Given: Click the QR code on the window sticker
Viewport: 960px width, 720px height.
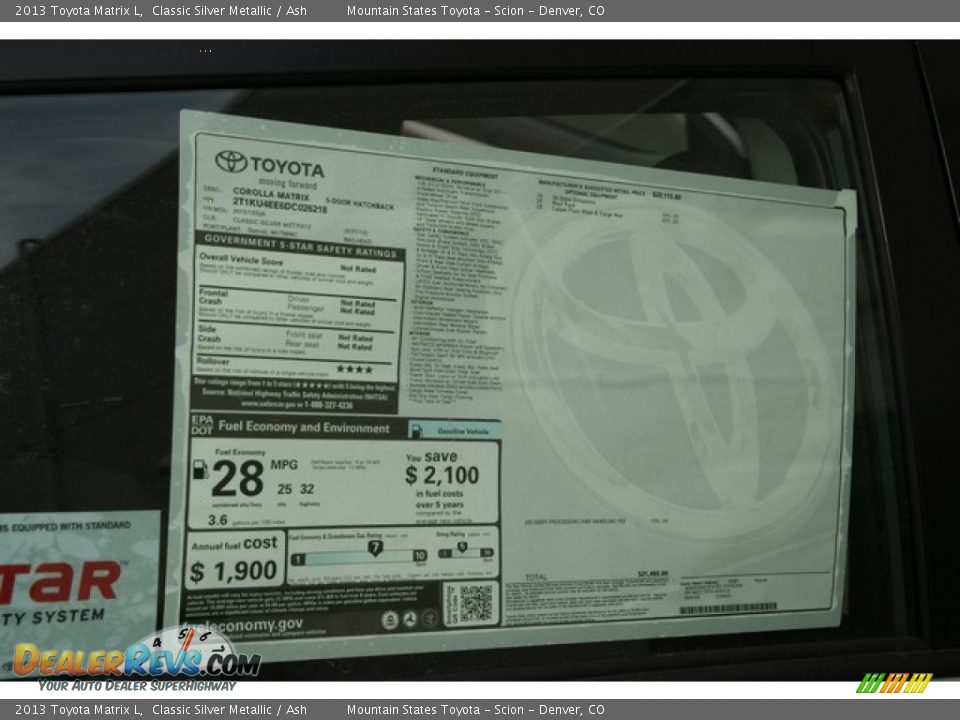Looking at the screenshot, I should coord(476,604).
